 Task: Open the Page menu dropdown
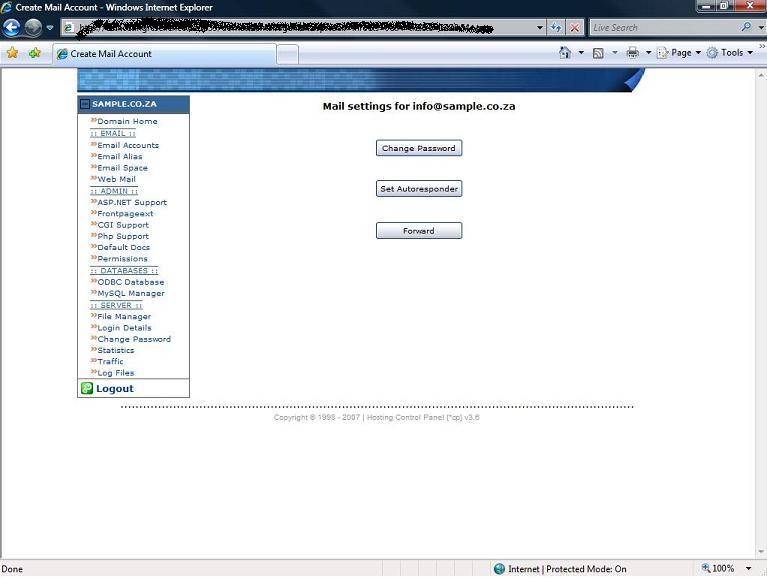(x=680, y=53)
